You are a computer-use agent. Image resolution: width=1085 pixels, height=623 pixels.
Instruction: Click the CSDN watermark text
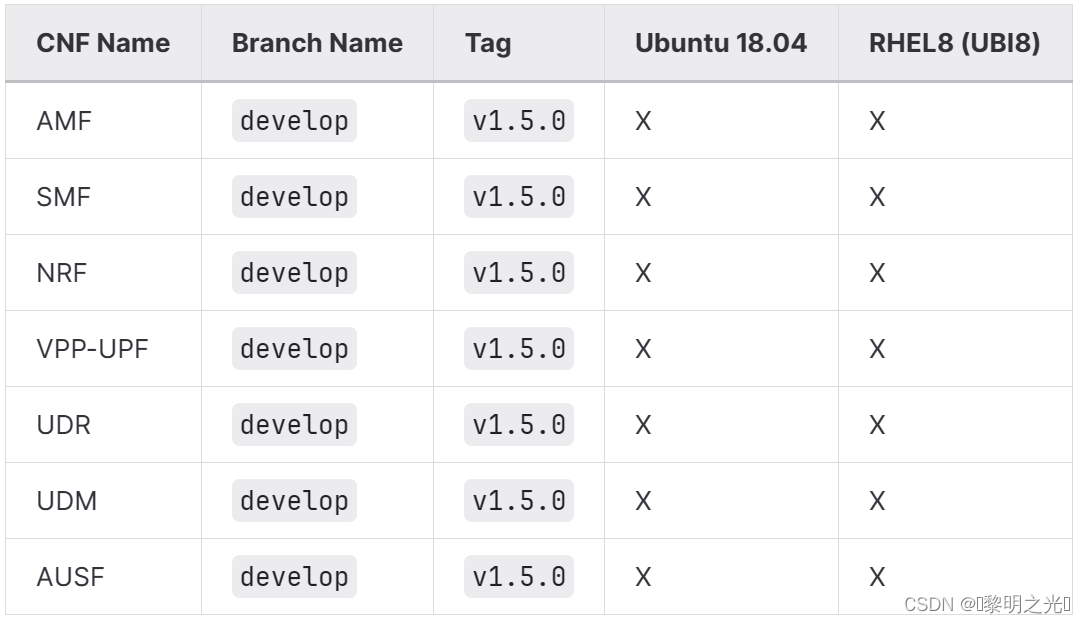pyautogui.click(x=987, y=604)
